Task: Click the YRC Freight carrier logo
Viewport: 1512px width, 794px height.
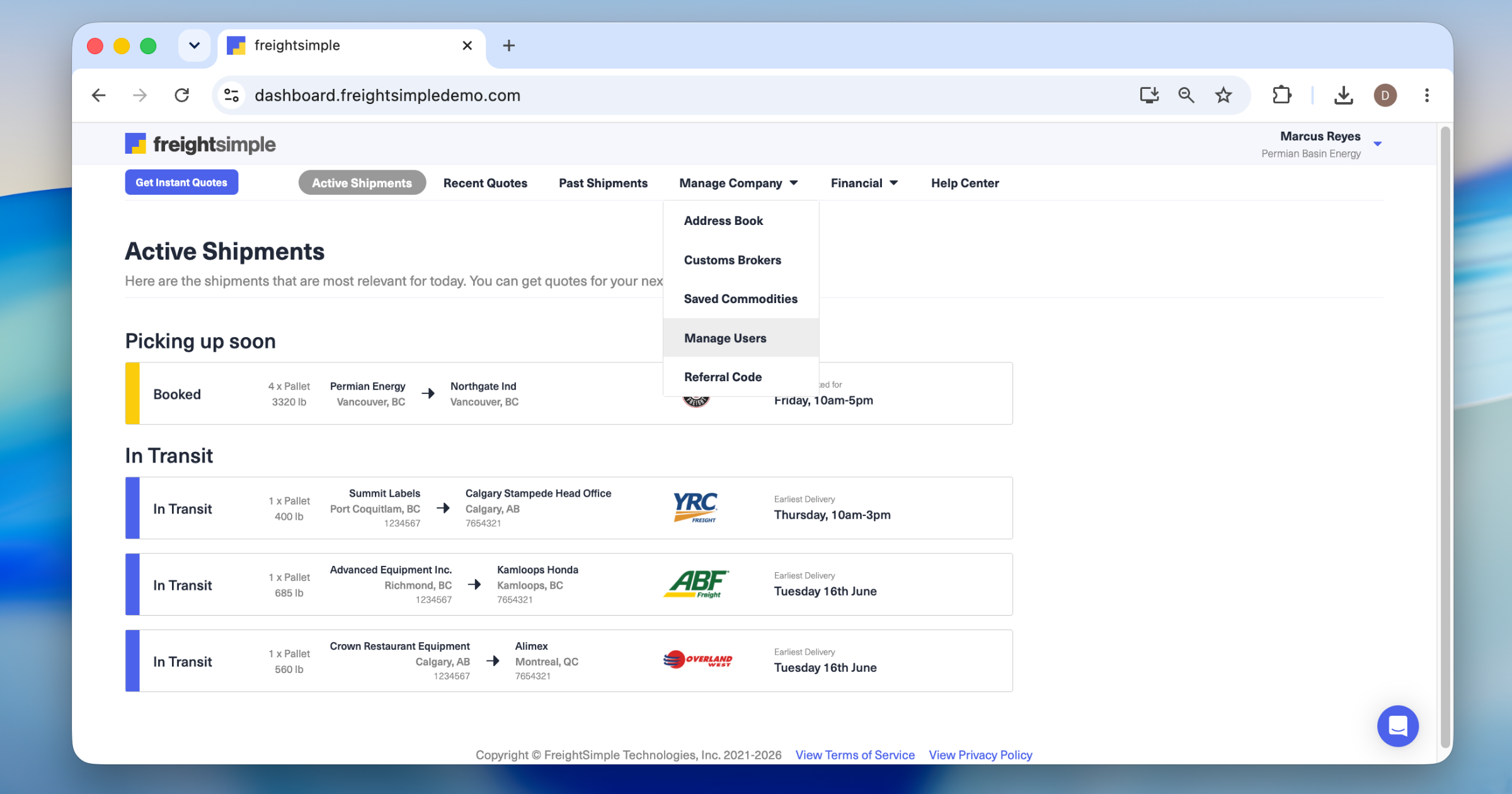Action: pos(696,508)
